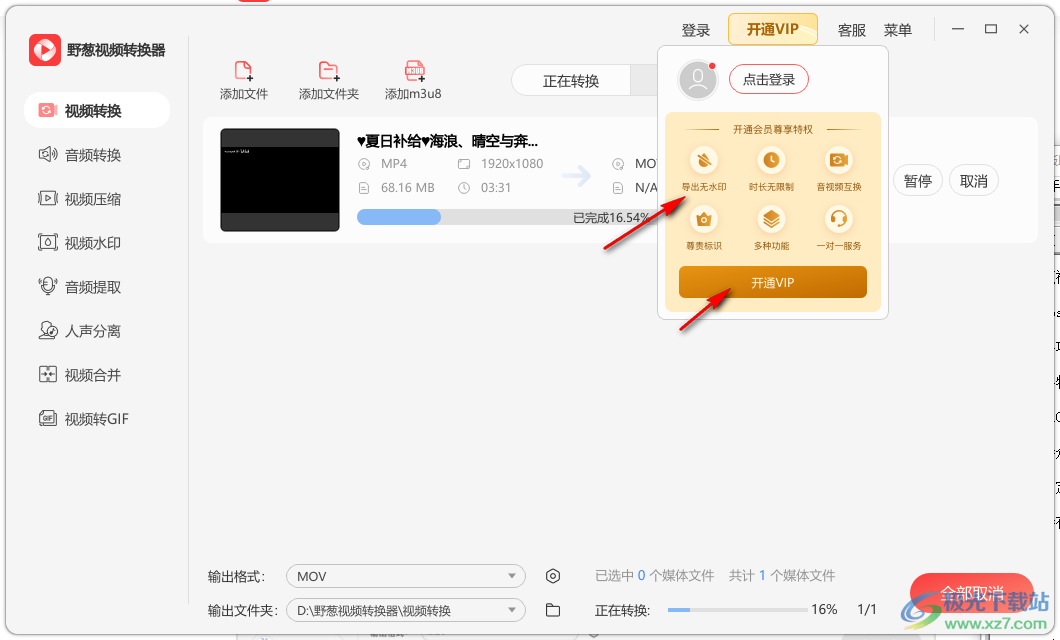Click the output format settings icon

(553, 576)
